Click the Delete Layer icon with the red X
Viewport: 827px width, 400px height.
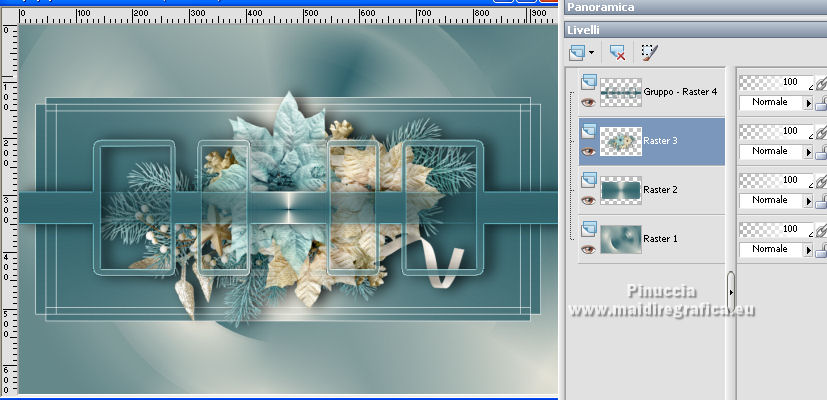click(x=617, y=53)
